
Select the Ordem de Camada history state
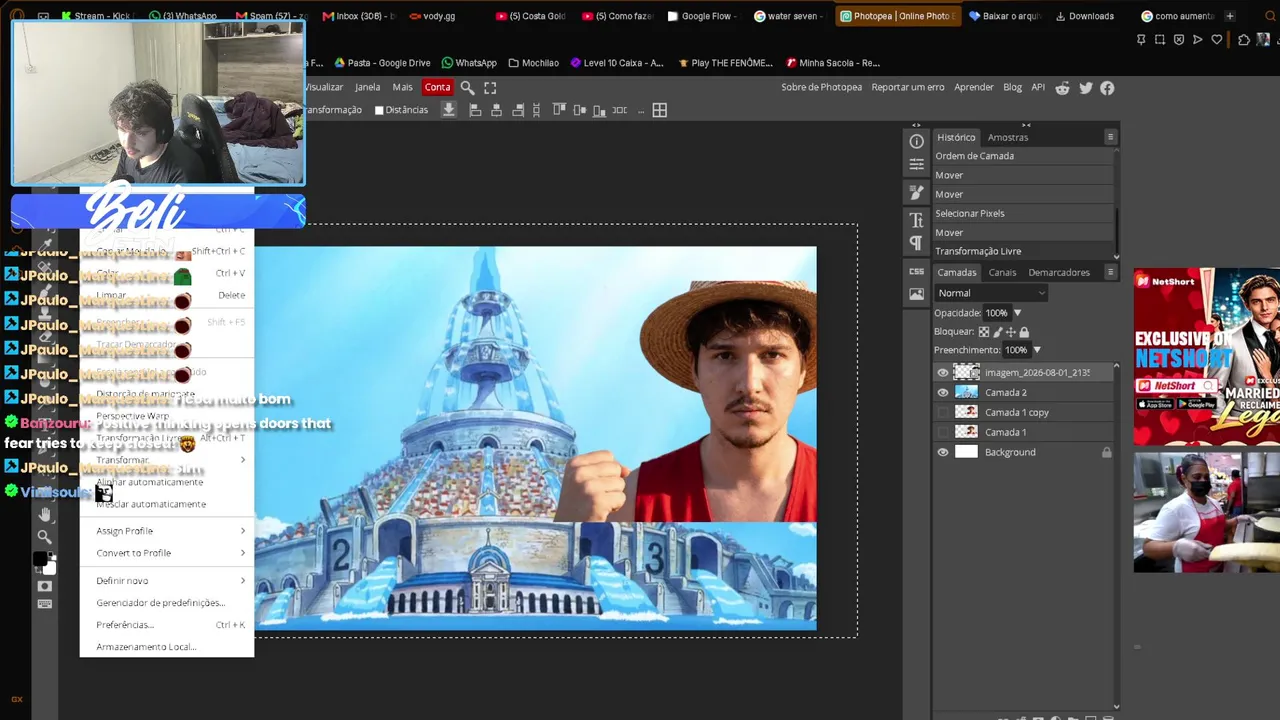tap(1023, 156)
